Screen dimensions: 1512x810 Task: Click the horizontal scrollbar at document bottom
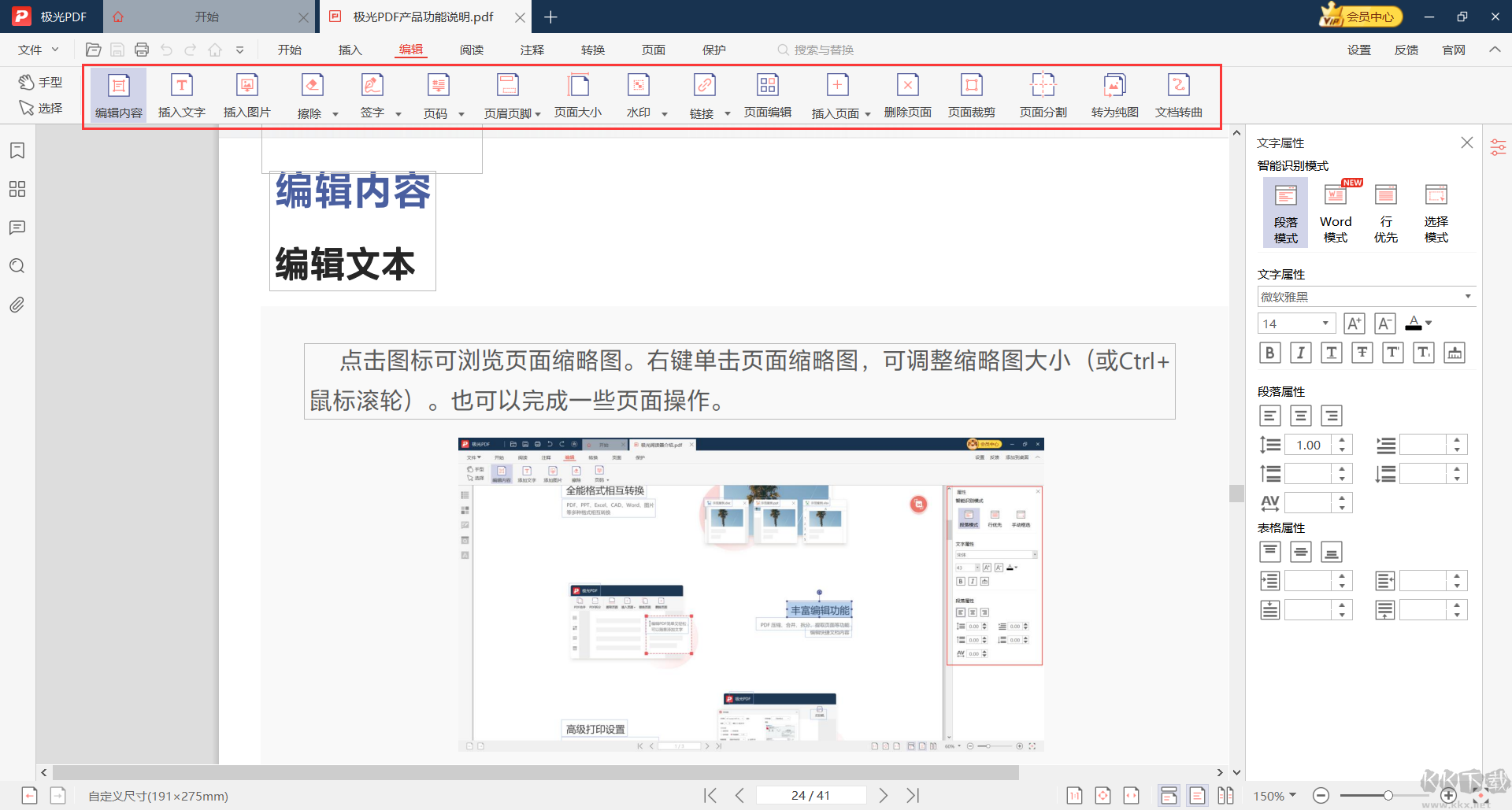(535, 773)
